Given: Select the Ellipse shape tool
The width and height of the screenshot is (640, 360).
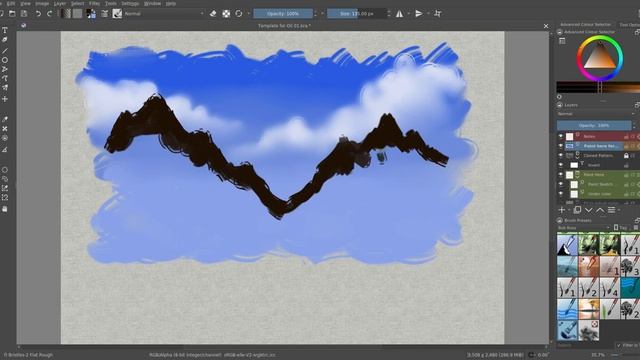Looking at the screenshot, I should 5,60.
